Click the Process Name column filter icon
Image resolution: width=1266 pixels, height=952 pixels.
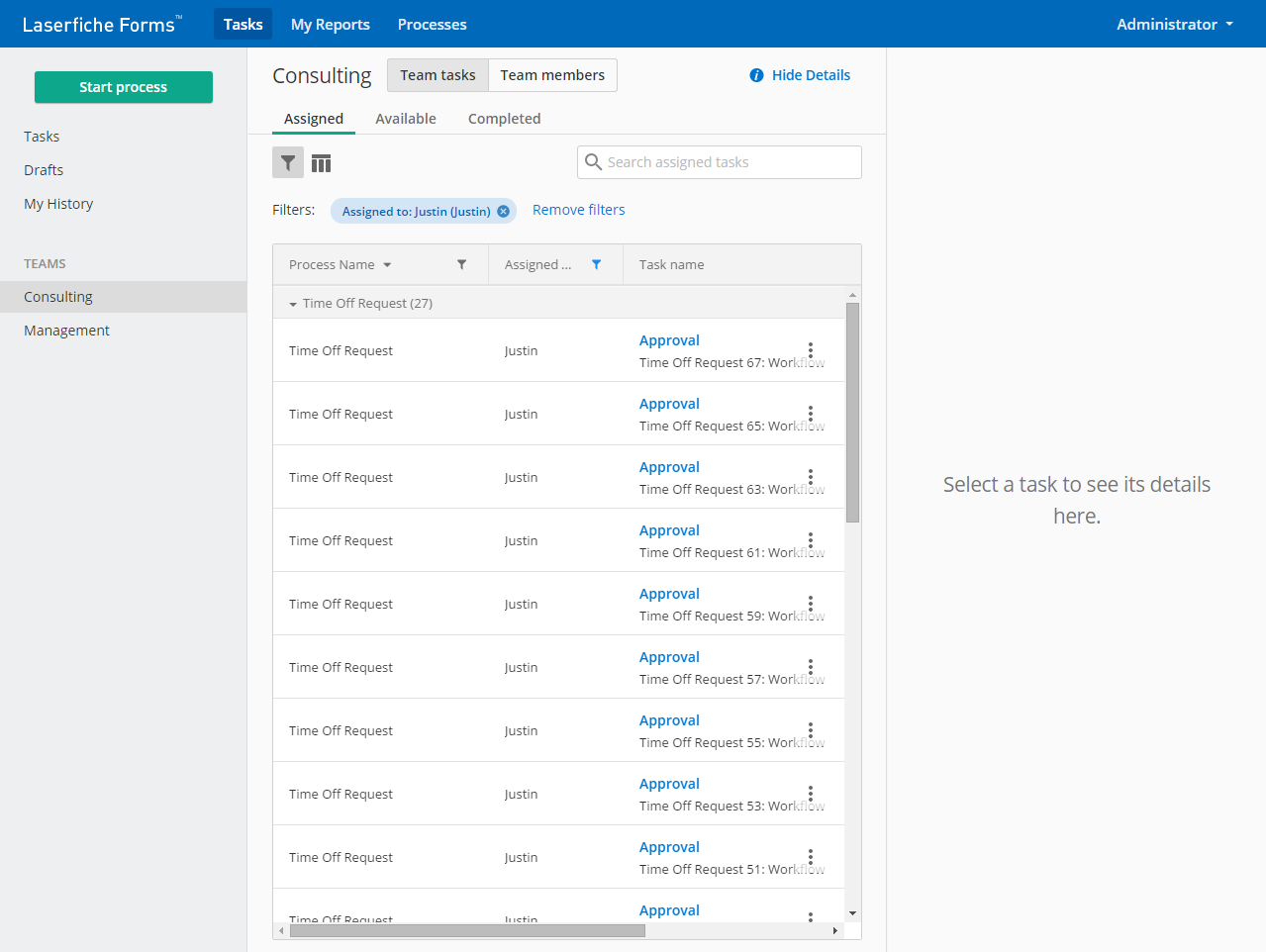click(461, 264)
